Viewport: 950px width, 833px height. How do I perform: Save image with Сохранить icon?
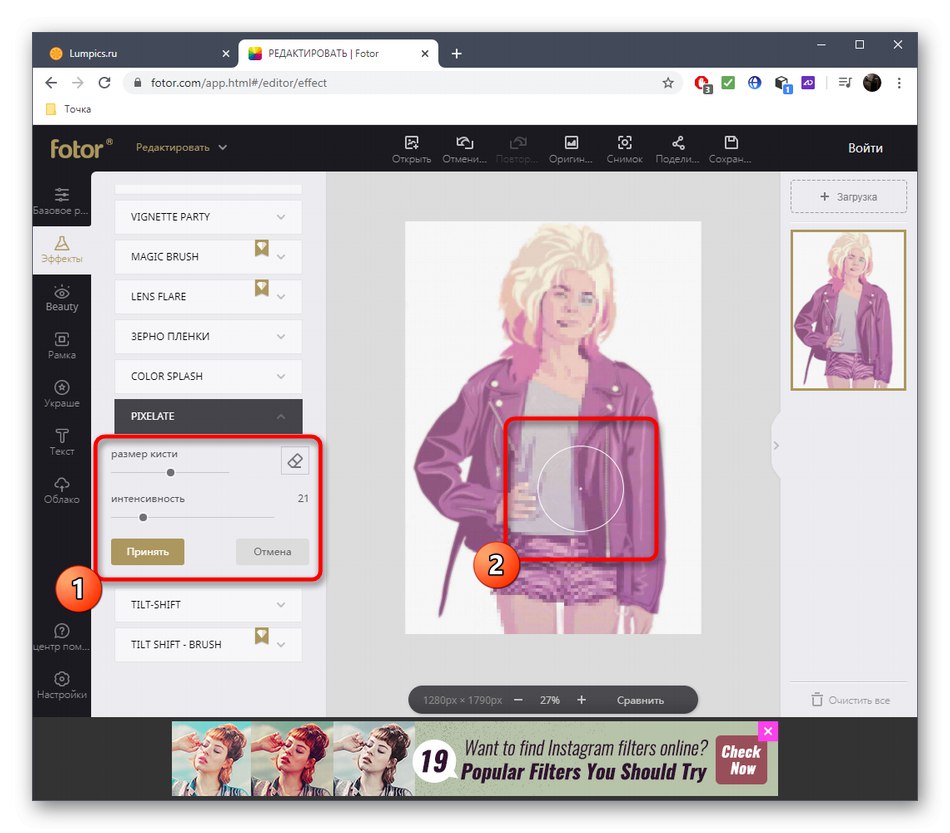point(731,150)
